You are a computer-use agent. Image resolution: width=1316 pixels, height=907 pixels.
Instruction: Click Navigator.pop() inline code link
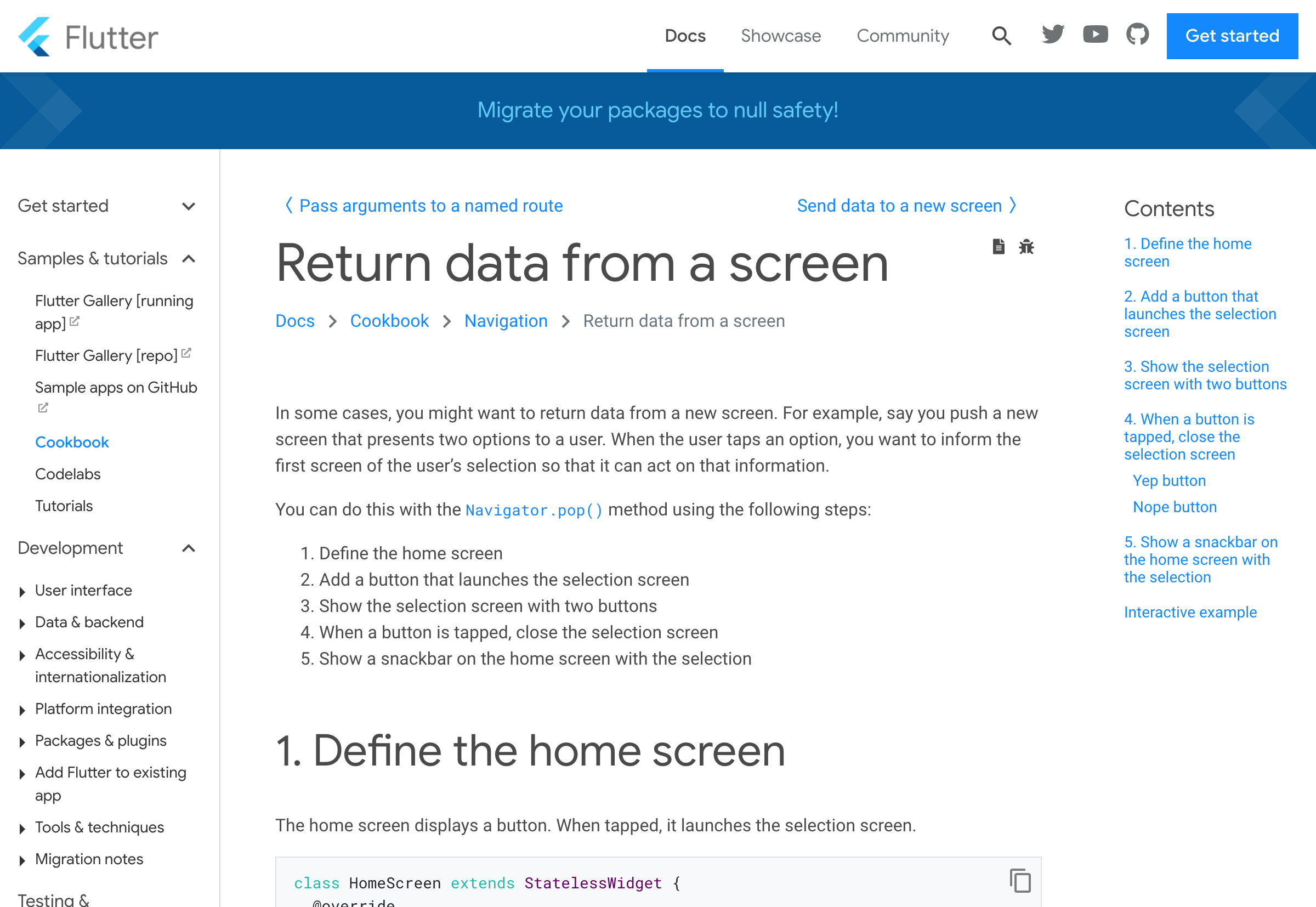534,510
